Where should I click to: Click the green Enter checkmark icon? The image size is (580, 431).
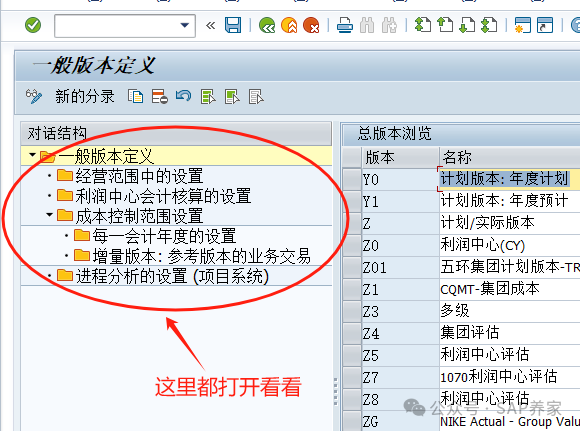click(x=33, y=26)
